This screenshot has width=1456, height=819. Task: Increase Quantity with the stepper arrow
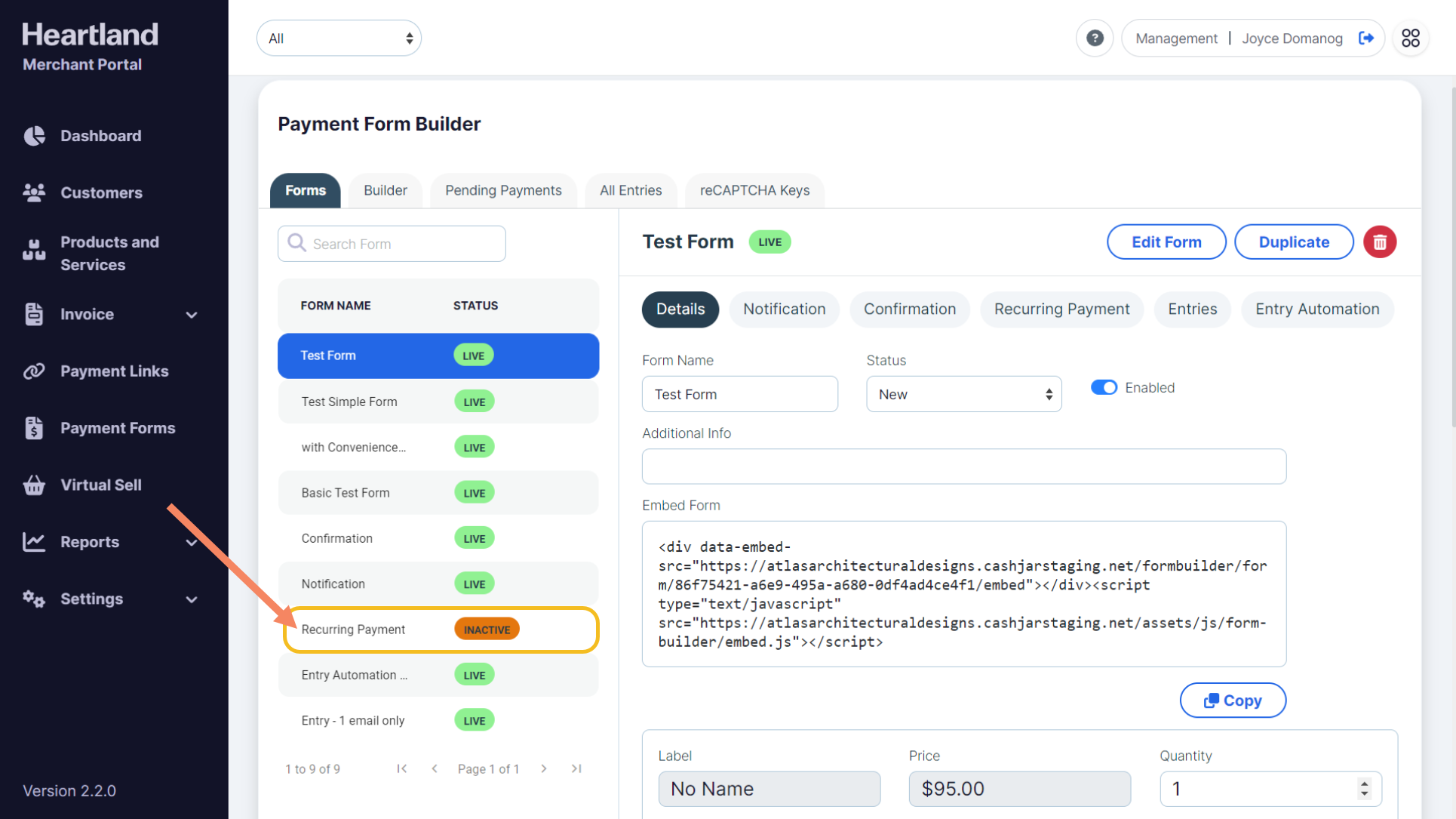click(x=1364, y=783)
